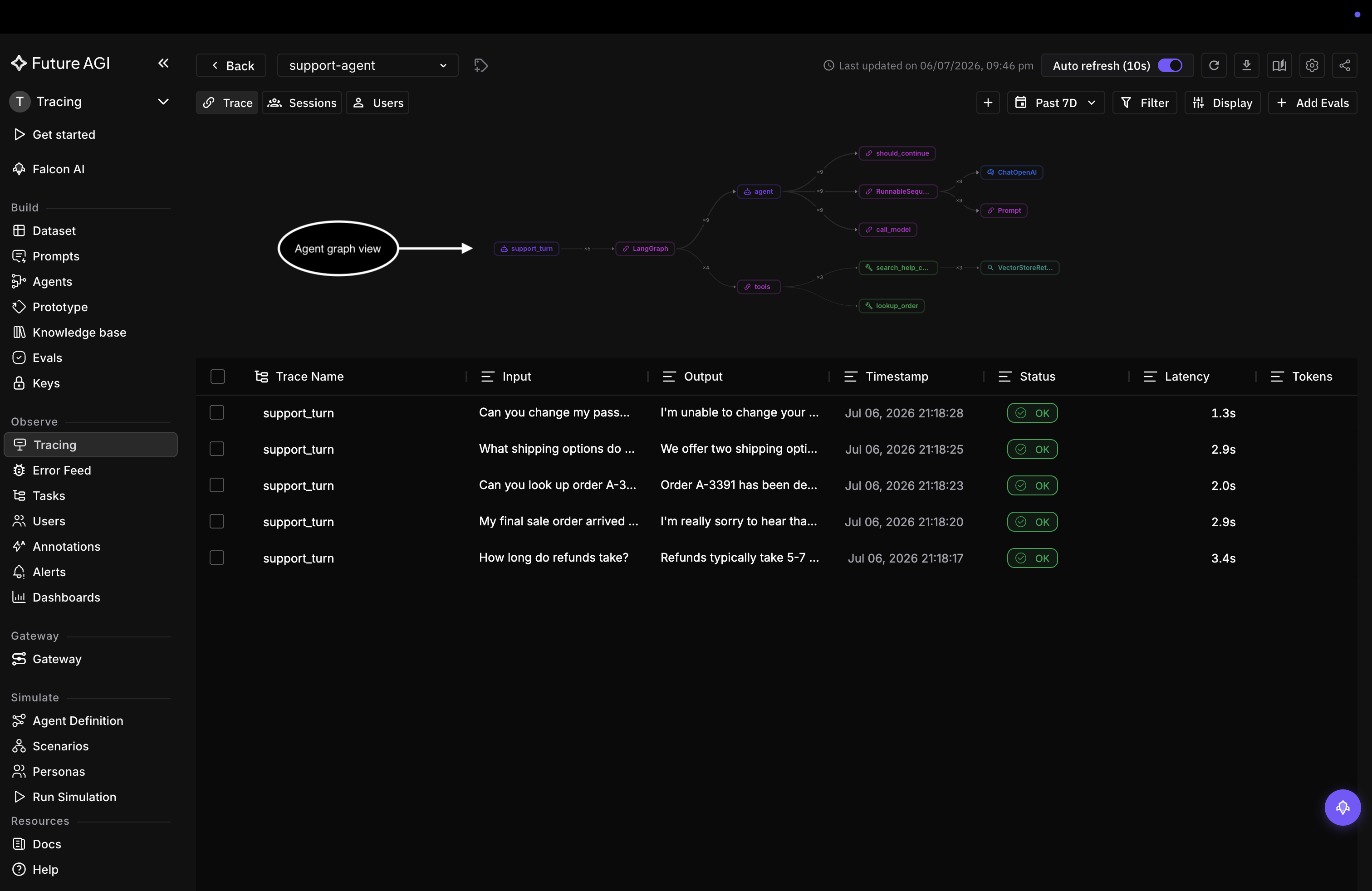The height and width of the screenshot is (891, 1372).
Task: Select all traces with header checkbox
Action: point(217,377)
